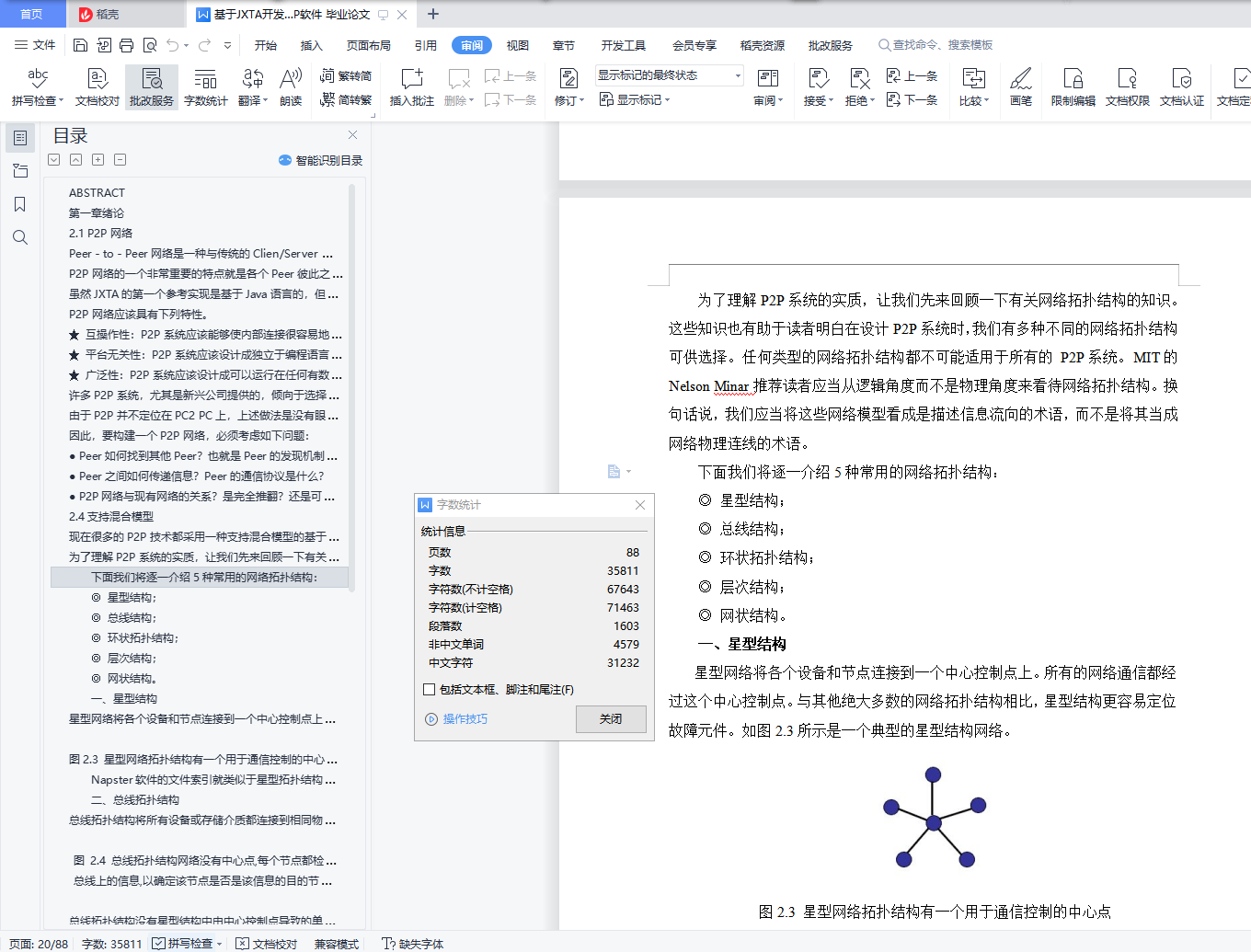Click the 首页 home tab button
This screenshot has height=952, width=1251.
coord(32,14)
